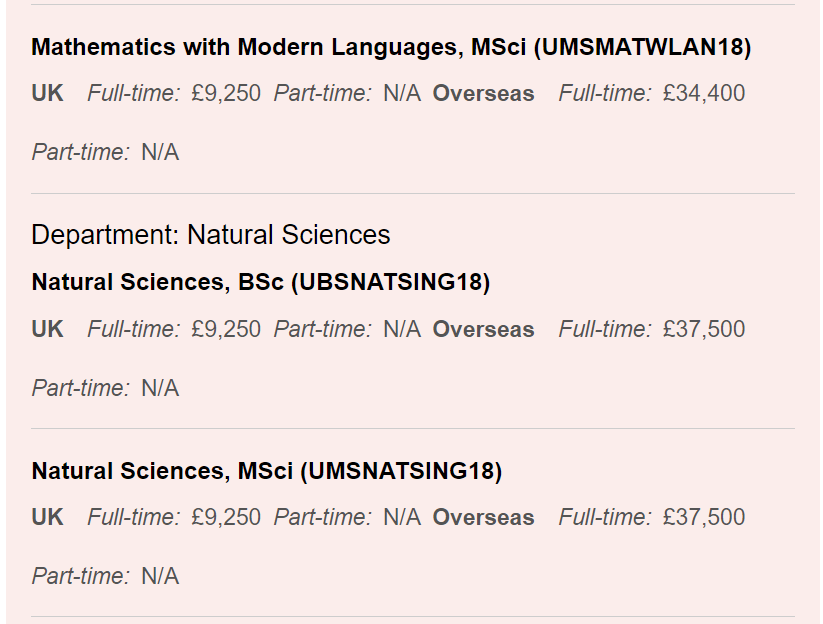This screenshot has height=624, width=823.
Task: Click UK label under Natural Sciences BSc
Action: (x=47, y=329)
